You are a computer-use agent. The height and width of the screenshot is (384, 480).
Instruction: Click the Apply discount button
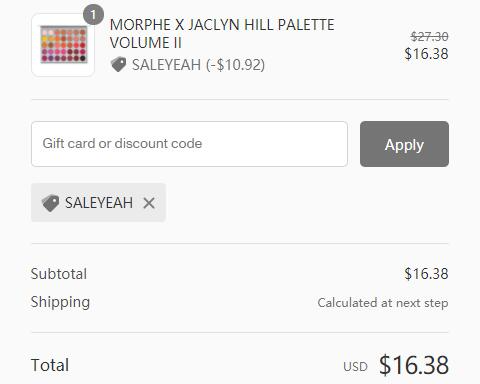click(x=404, y=144)
